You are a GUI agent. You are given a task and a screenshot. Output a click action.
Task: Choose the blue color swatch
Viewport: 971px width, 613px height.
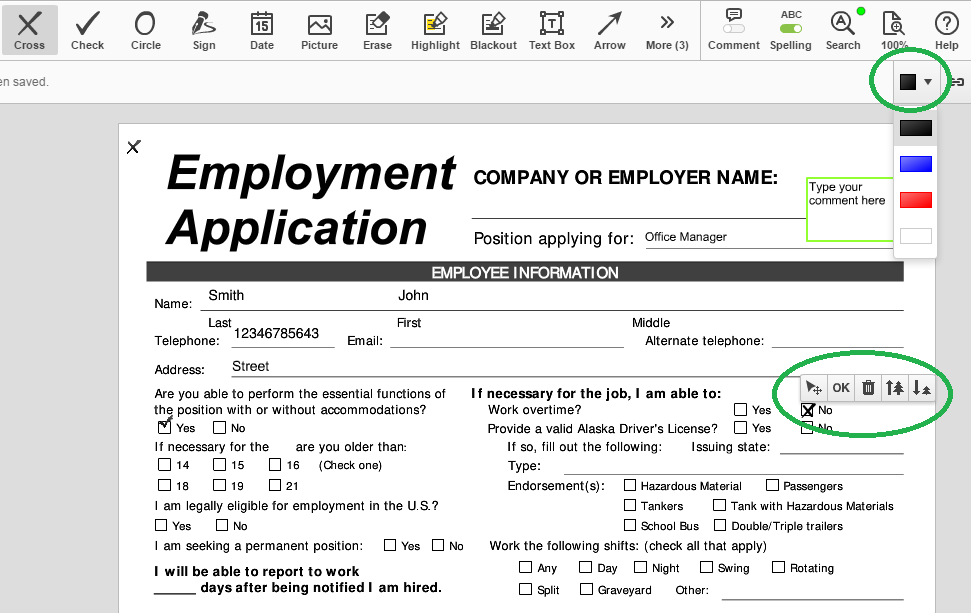click(x=916, y=164)
